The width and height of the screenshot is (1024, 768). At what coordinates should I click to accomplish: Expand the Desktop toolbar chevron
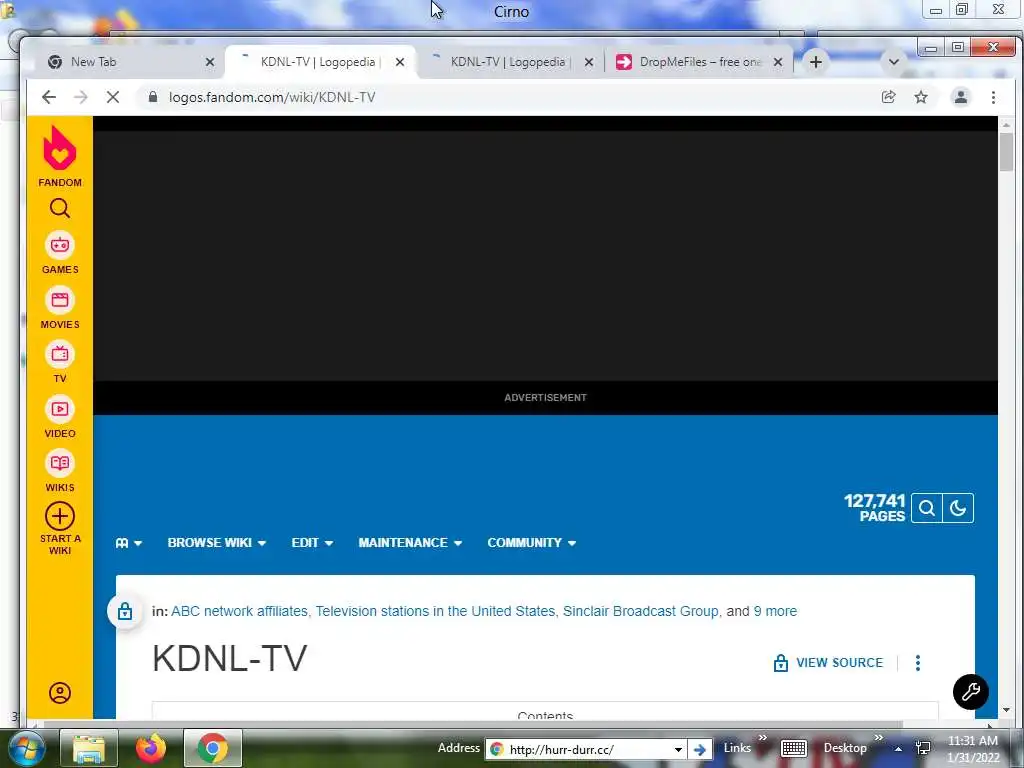(878, 738)
